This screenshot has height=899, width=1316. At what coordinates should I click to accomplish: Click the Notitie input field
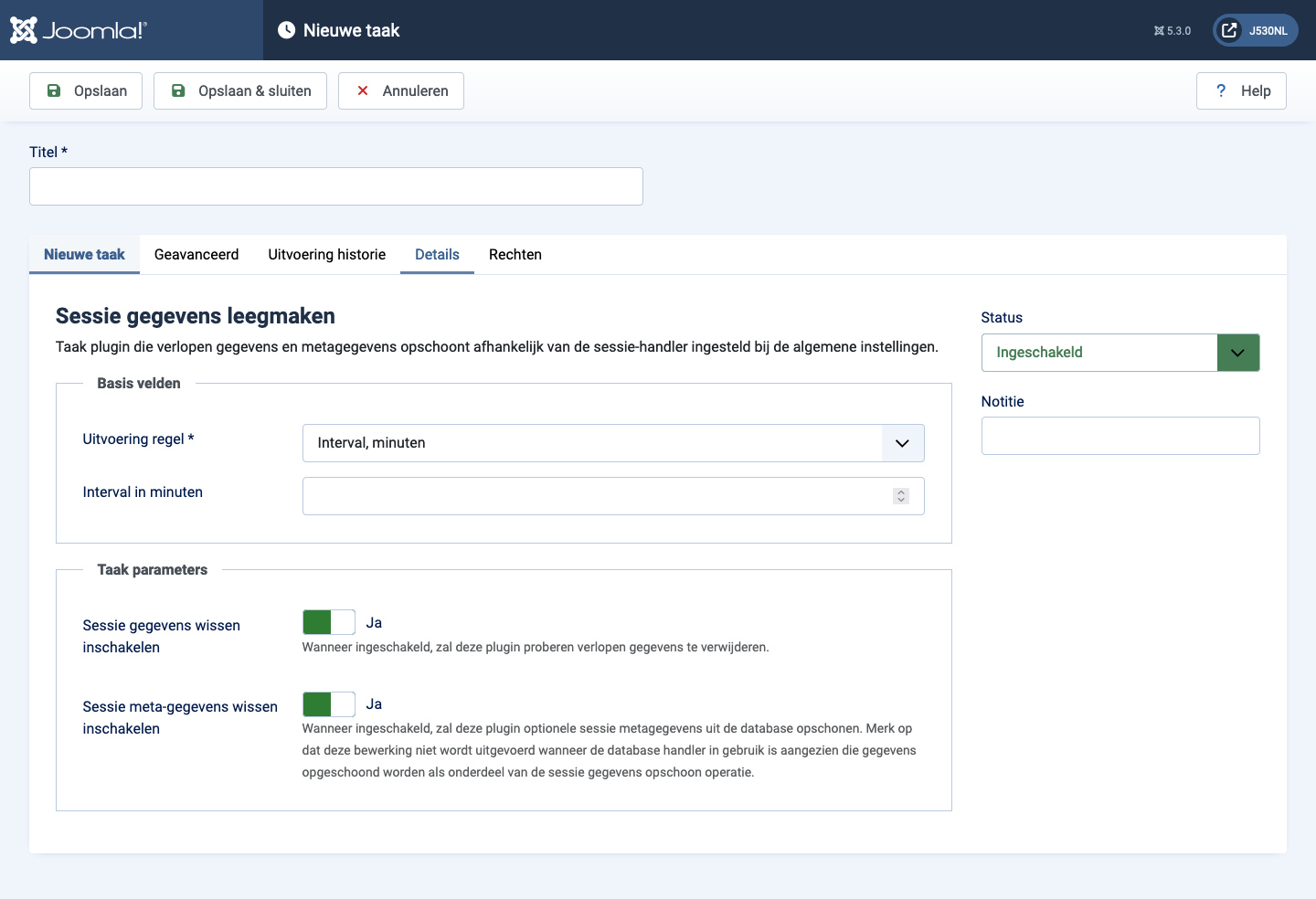(x=1120, y=436)
